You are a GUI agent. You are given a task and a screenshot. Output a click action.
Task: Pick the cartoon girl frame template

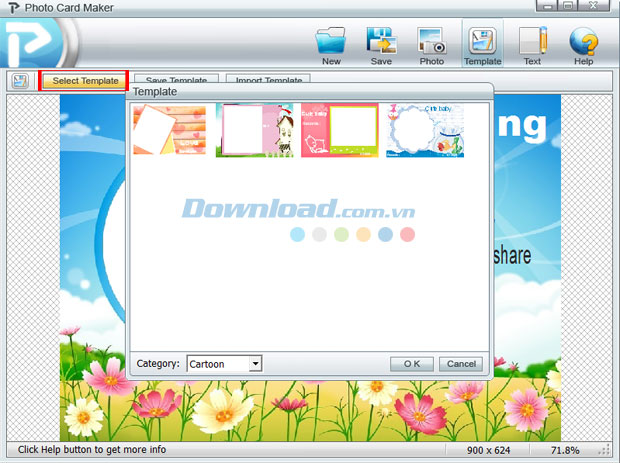254,130
